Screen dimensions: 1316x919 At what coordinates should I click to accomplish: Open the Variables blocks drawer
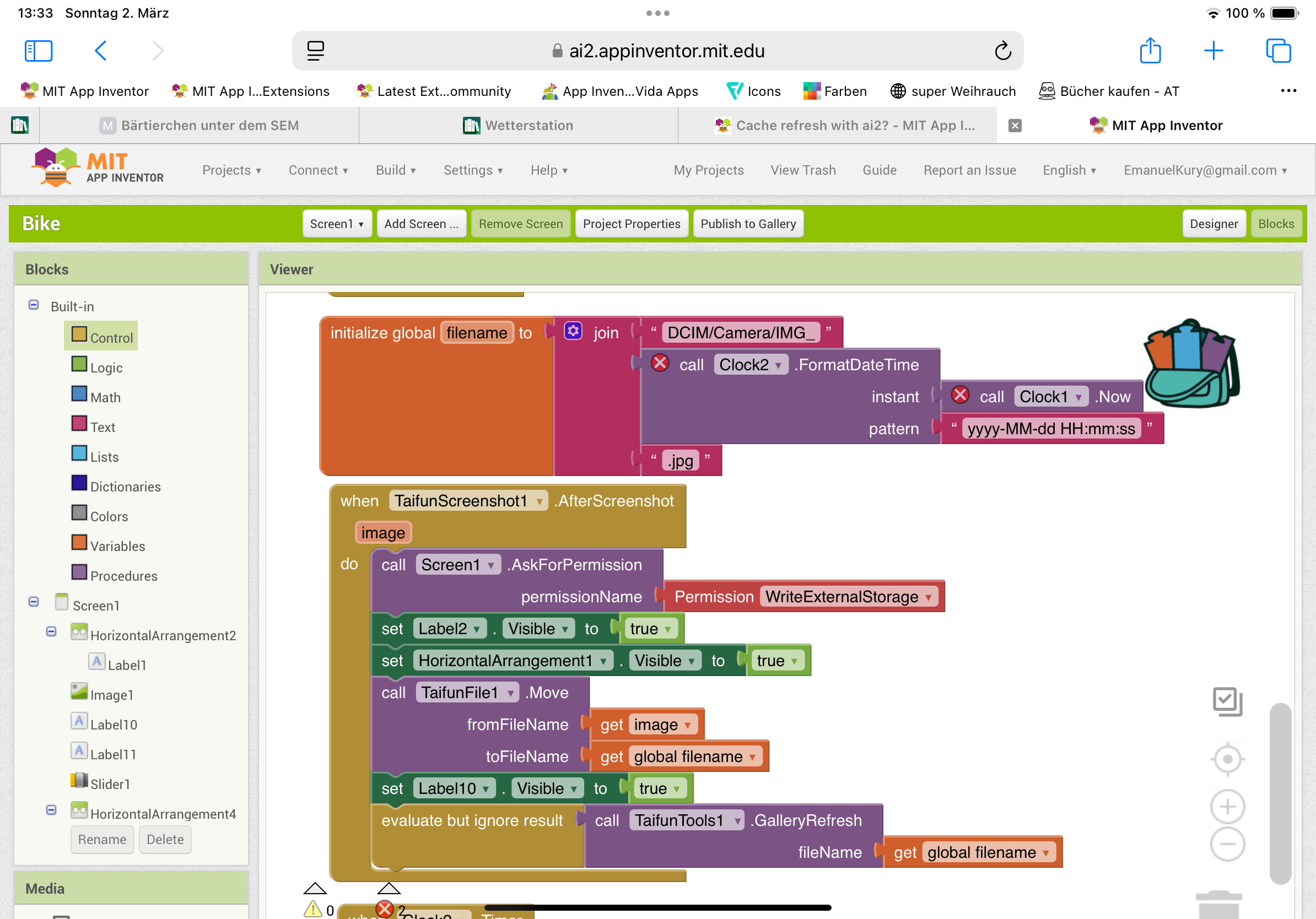(117, 545)
